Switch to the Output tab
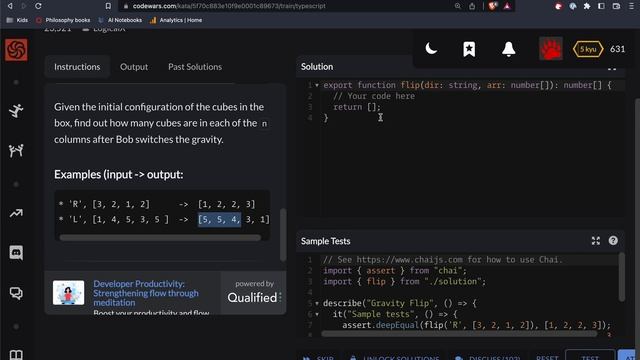The image size is (640, 360). [x=134, y=67]
